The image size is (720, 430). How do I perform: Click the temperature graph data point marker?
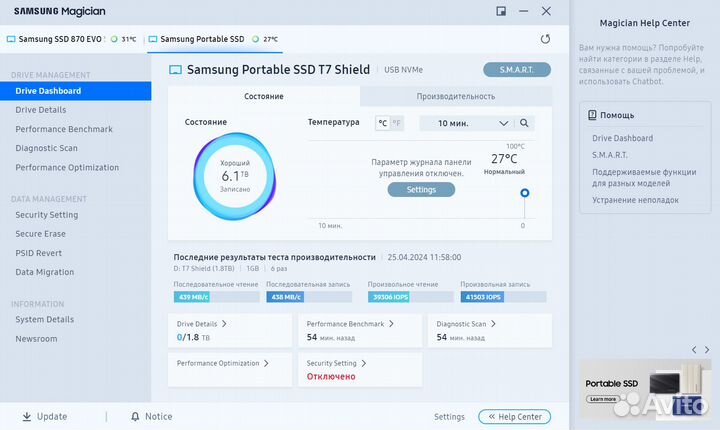click(524, 193)
